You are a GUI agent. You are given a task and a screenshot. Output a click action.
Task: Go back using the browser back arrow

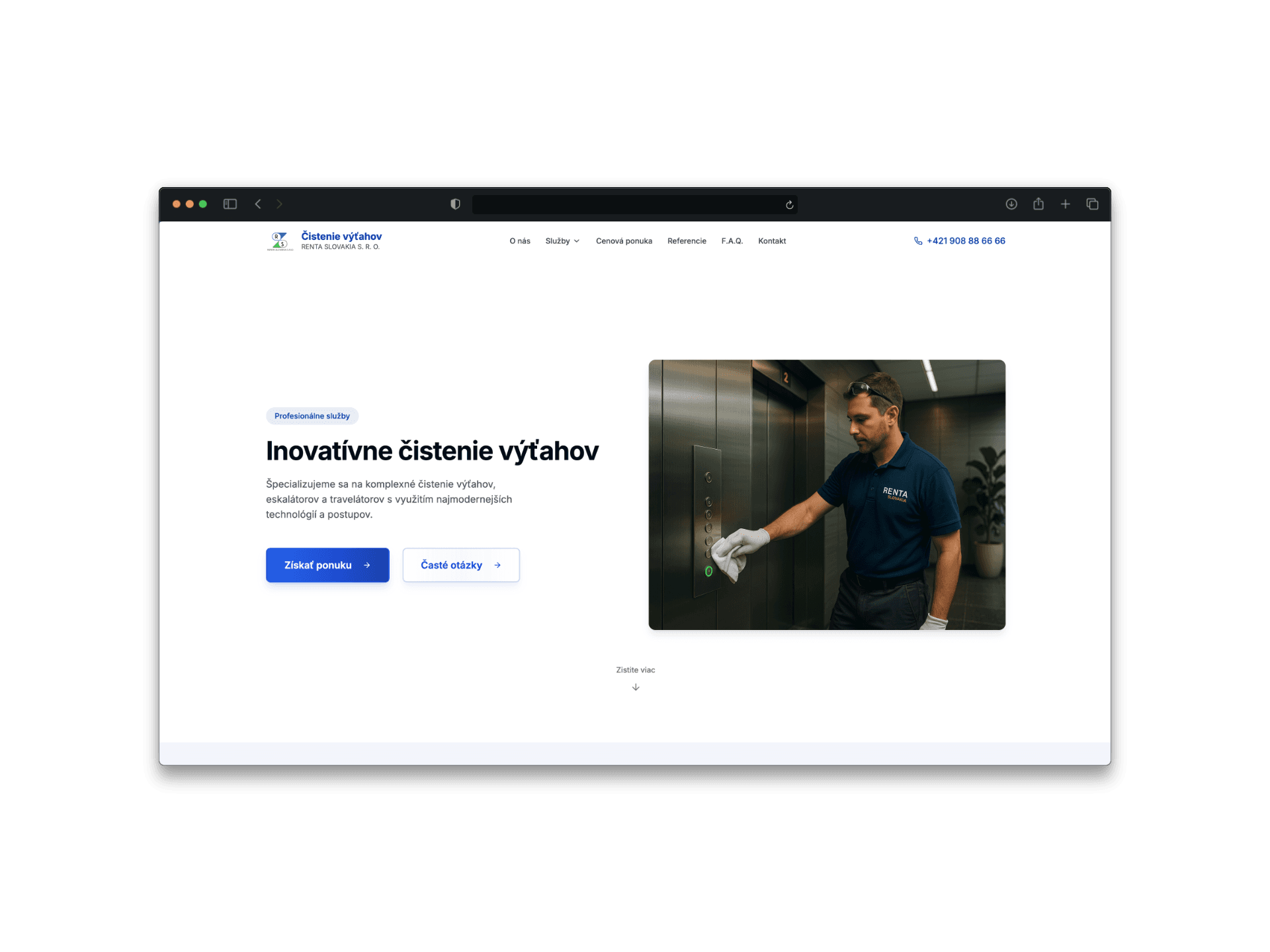click(258, 204)
